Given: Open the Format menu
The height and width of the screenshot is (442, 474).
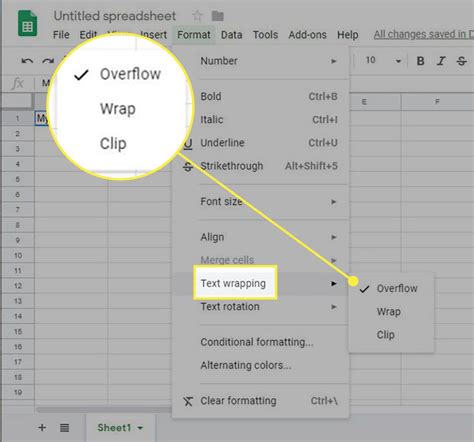Looking at the screenshot, I should (x=194, y=35).
